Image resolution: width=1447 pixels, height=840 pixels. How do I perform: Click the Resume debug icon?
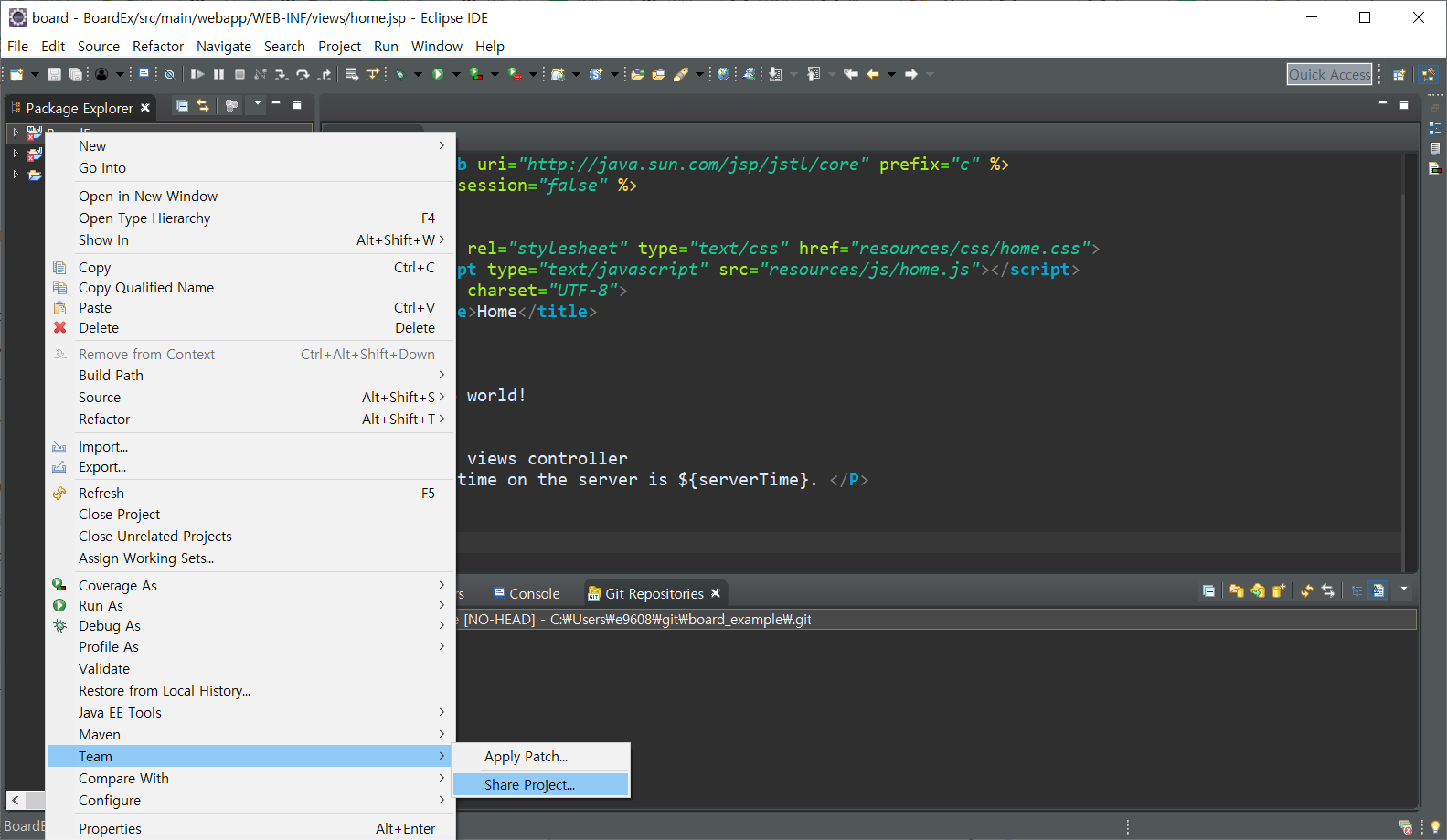point(197,74)
